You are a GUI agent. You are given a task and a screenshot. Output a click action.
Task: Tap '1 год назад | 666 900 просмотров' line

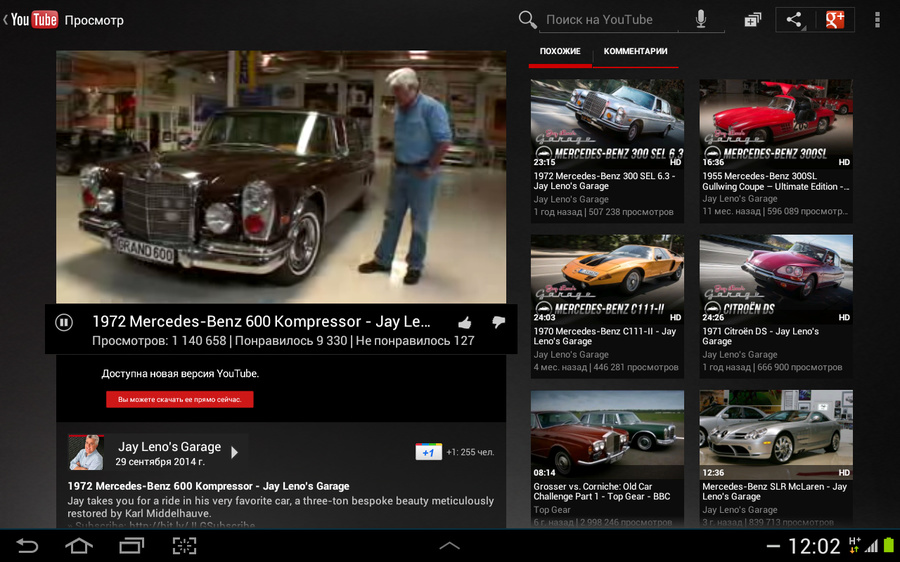(773, 367)
